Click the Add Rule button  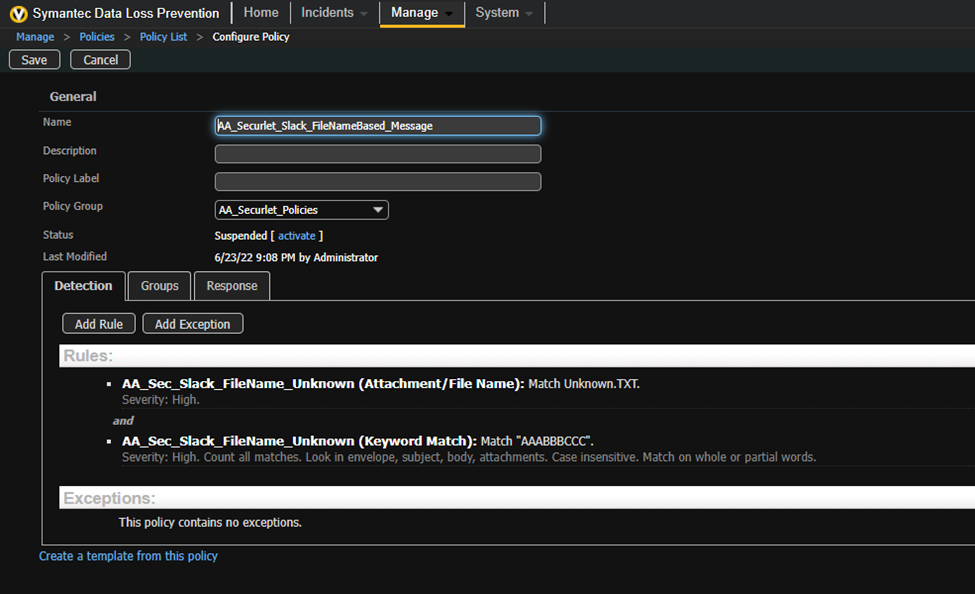click(x=98, y=324)
